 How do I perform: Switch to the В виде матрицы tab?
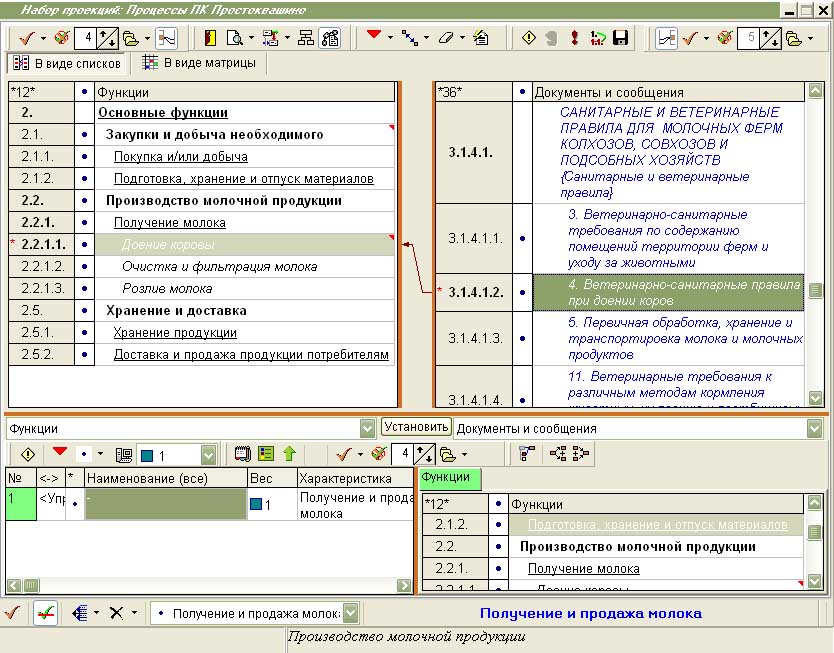coord(198,63)
